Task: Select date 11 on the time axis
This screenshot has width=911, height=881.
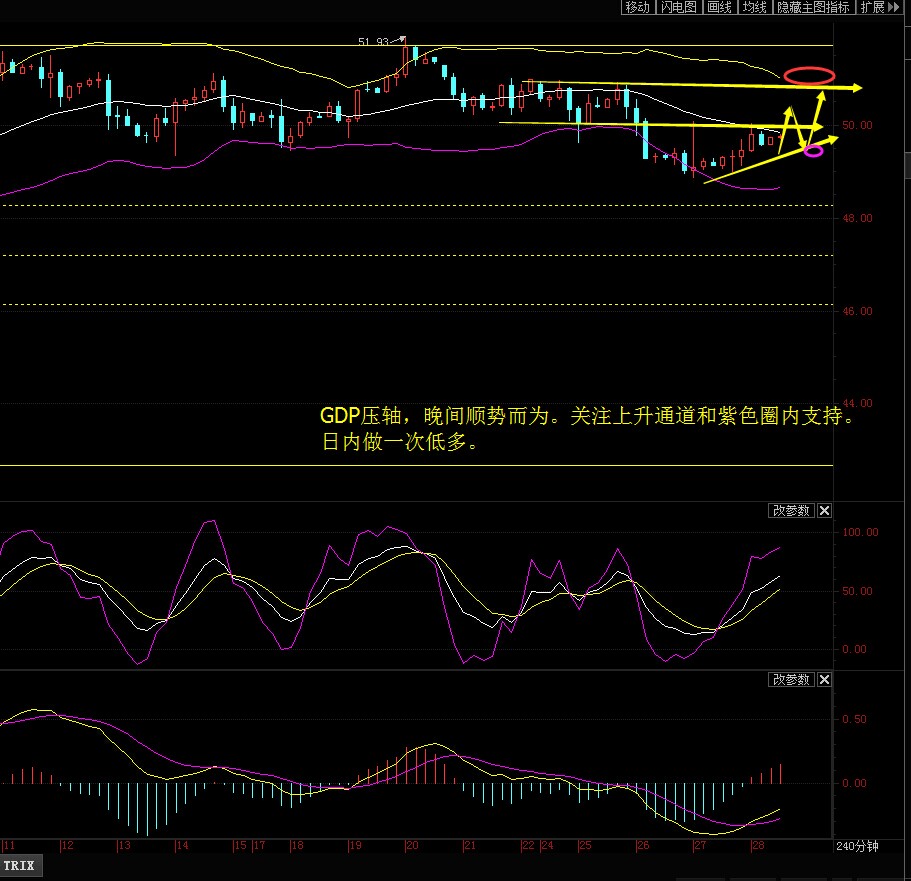Action: tap(9, 846)
